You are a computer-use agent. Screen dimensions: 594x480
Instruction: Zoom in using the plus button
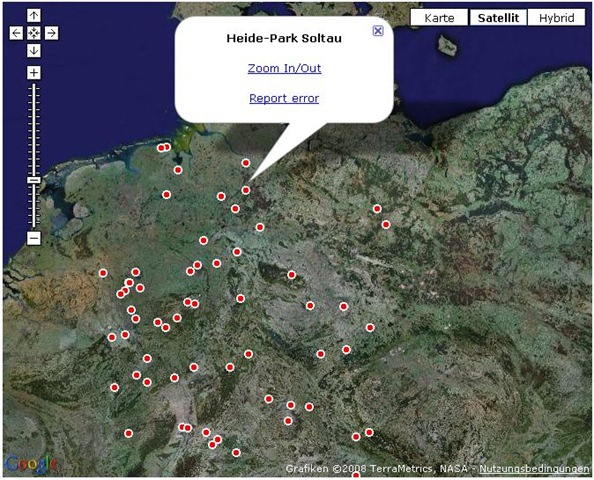34,72
